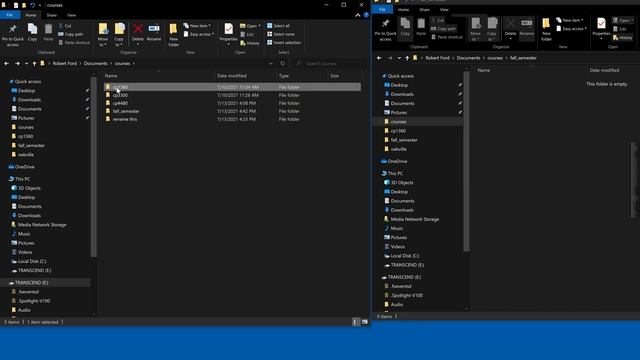This screenshot has height=360, width=640.
Task: Select cp1360 in fall_semester window sidebar
Action: click(x=398, y=131)
